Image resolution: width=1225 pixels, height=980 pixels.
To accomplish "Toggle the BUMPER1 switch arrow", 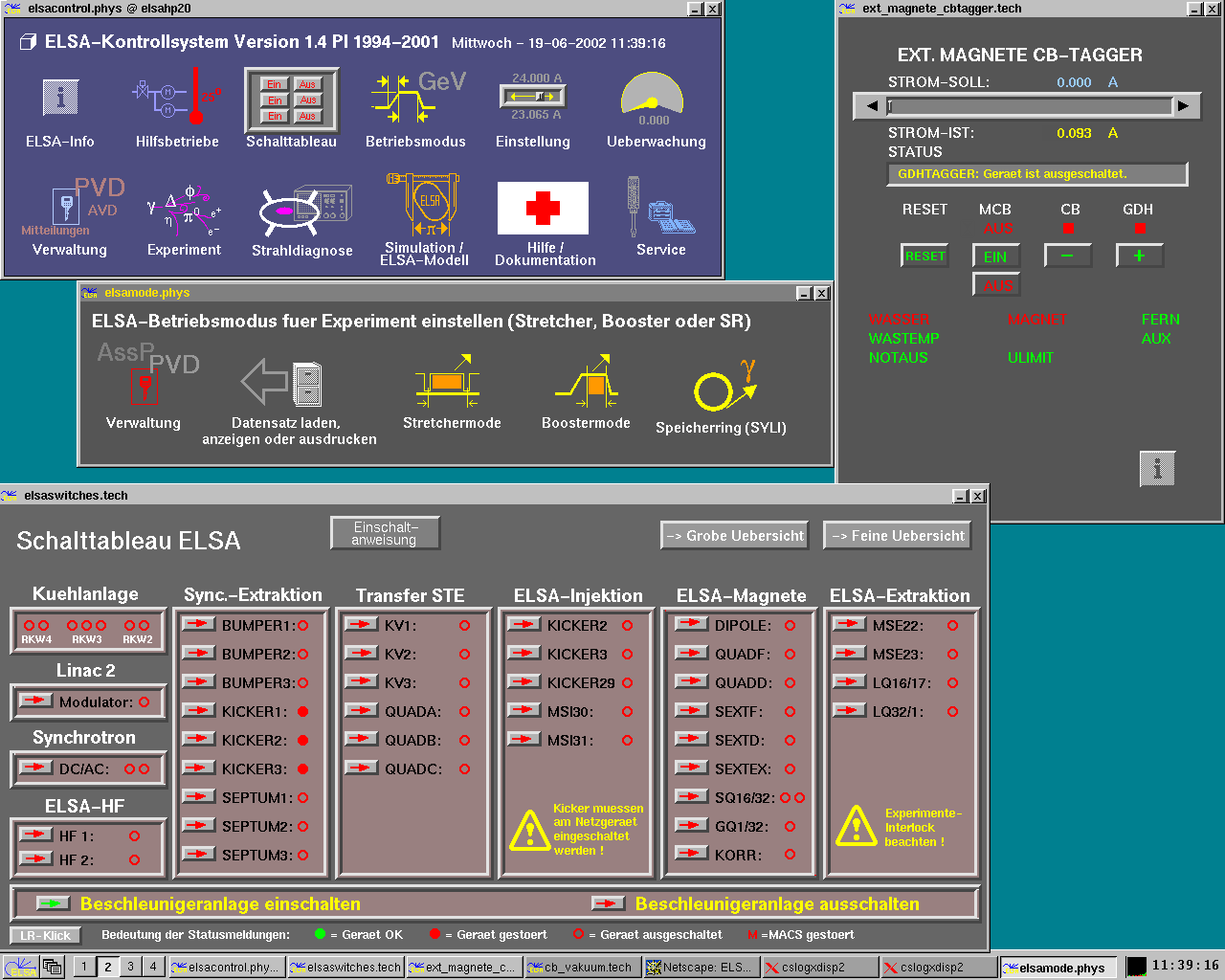I will coord(198,625).
